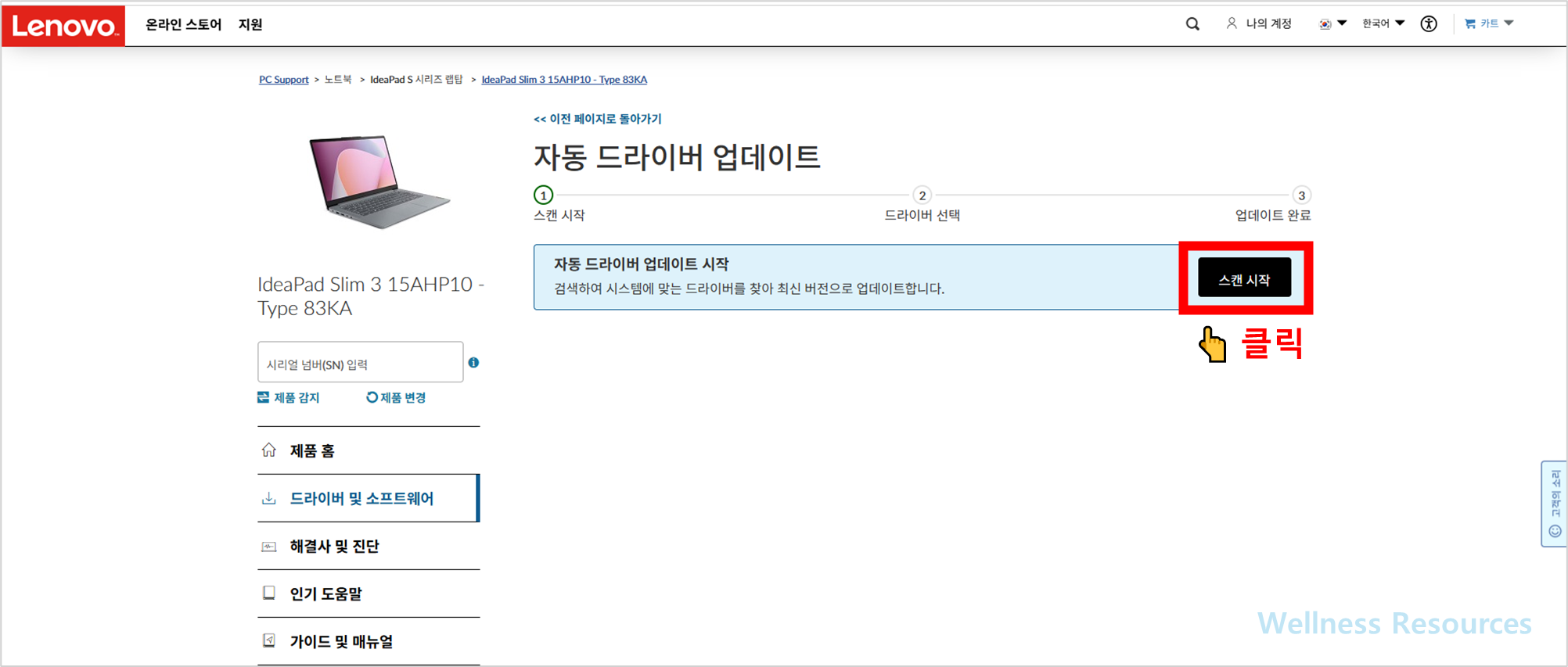Click the serial number info icon
The height and width of the screenshot is (667, 1568).
(x=473, y=362)
